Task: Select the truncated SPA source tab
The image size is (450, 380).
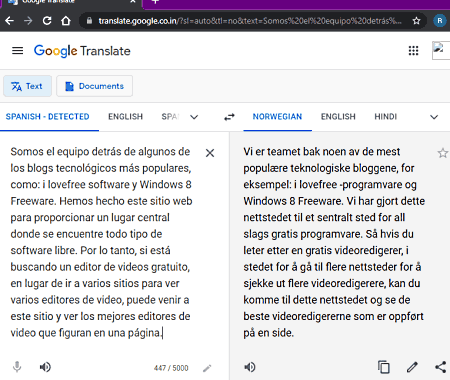Action: [170, 117]
